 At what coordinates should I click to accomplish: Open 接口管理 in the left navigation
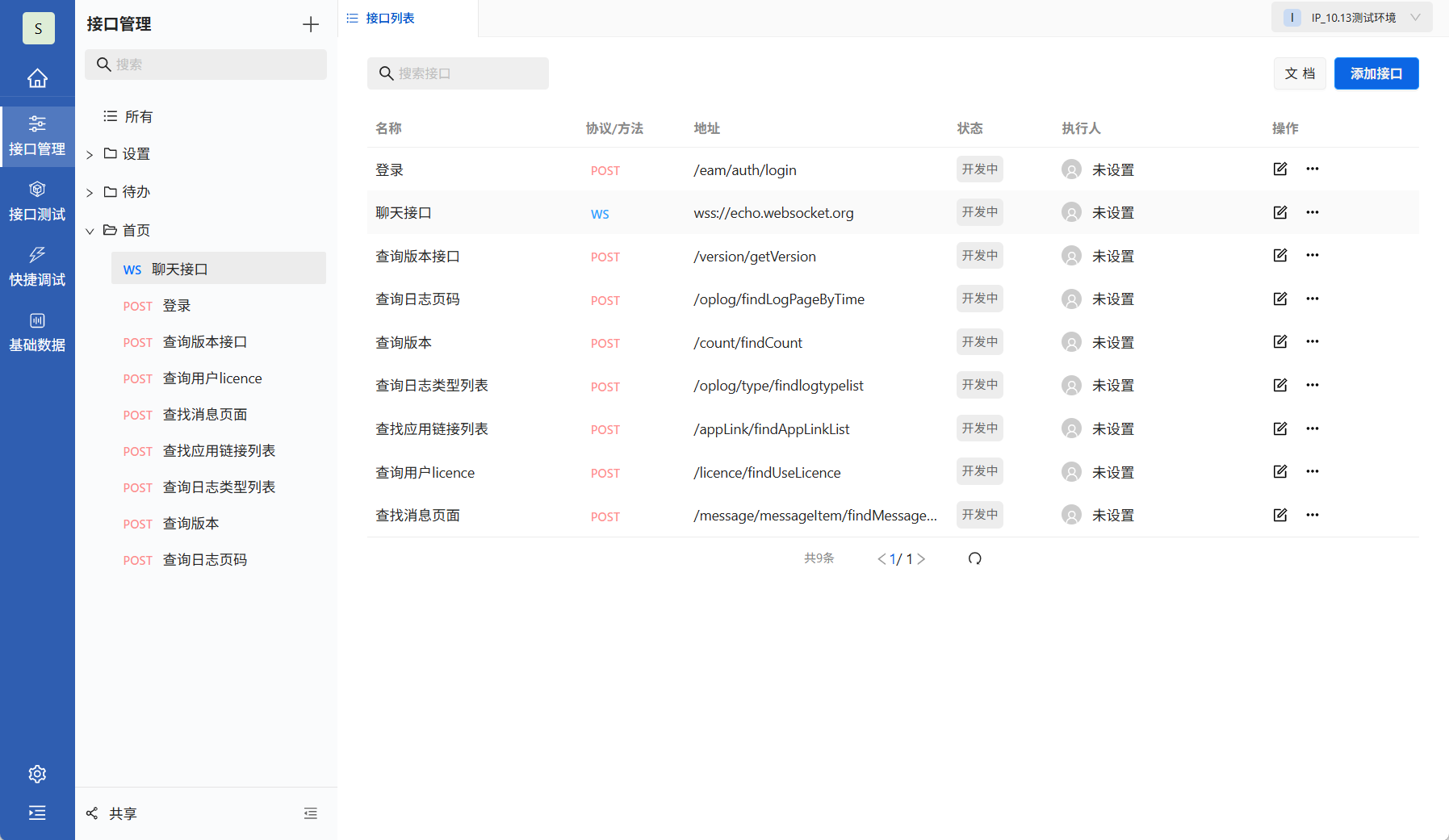point(37,136)
